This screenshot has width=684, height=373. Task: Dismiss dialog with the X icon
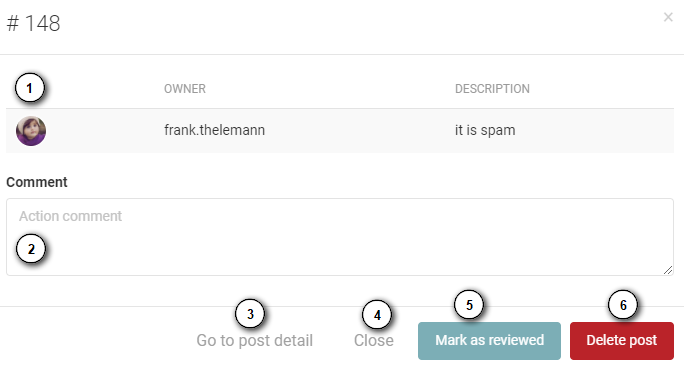coord(668,17)
